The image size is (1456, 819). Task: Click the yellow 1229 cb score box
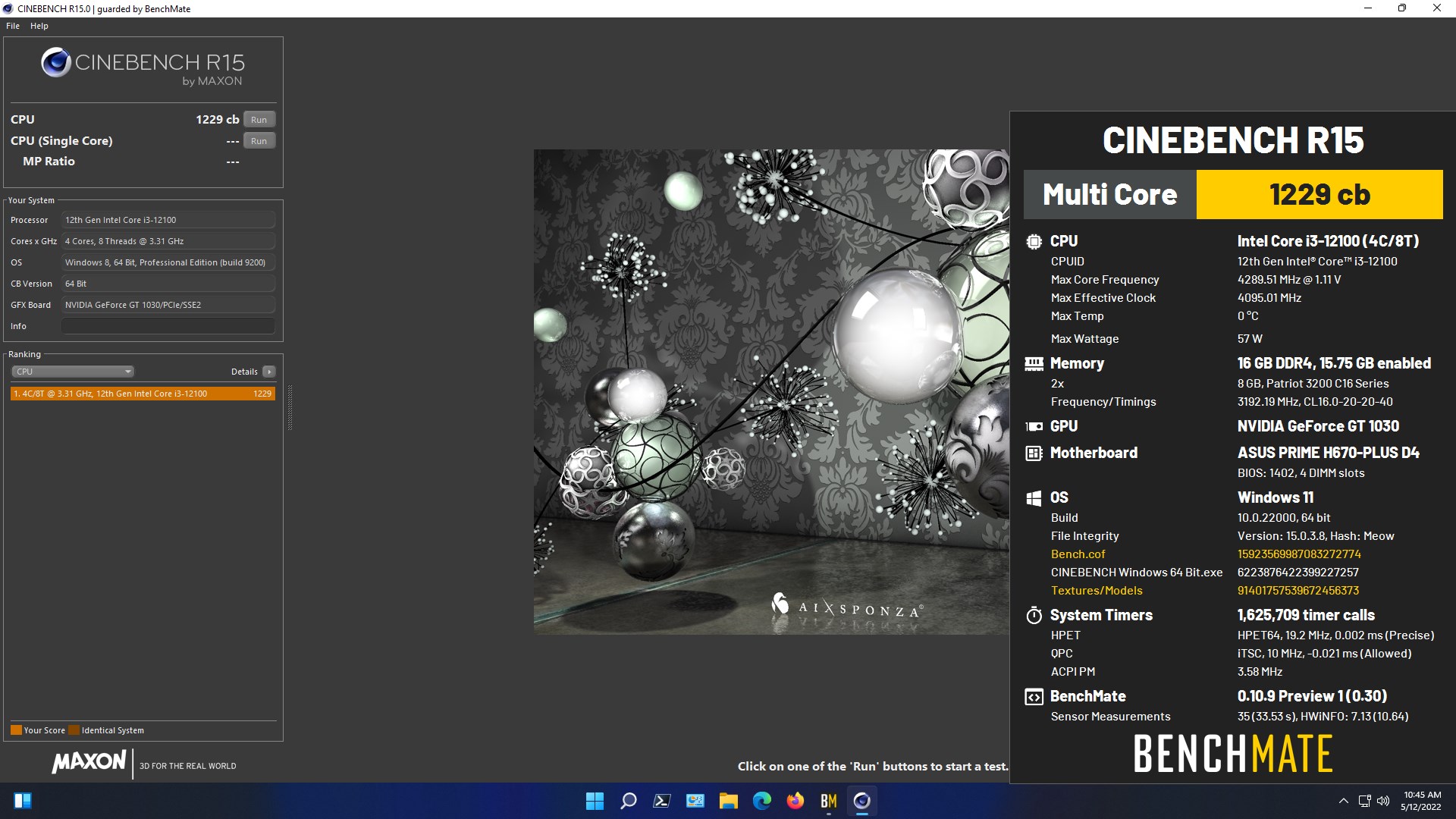pyautogui.click(x=1319, y=195)
